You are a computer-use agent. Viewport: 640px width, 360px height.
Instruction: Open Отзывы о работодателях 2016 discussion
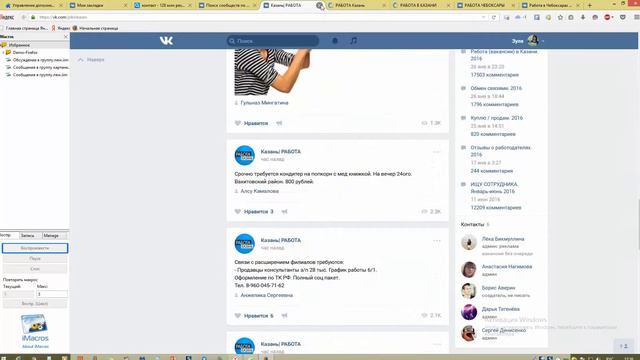500,151
